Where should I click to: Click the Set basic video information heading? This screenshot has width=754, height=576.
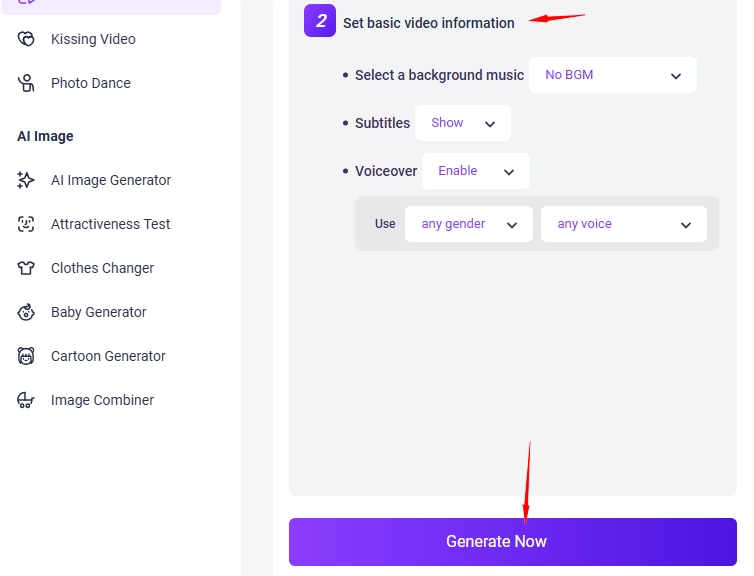pos(428,23)
